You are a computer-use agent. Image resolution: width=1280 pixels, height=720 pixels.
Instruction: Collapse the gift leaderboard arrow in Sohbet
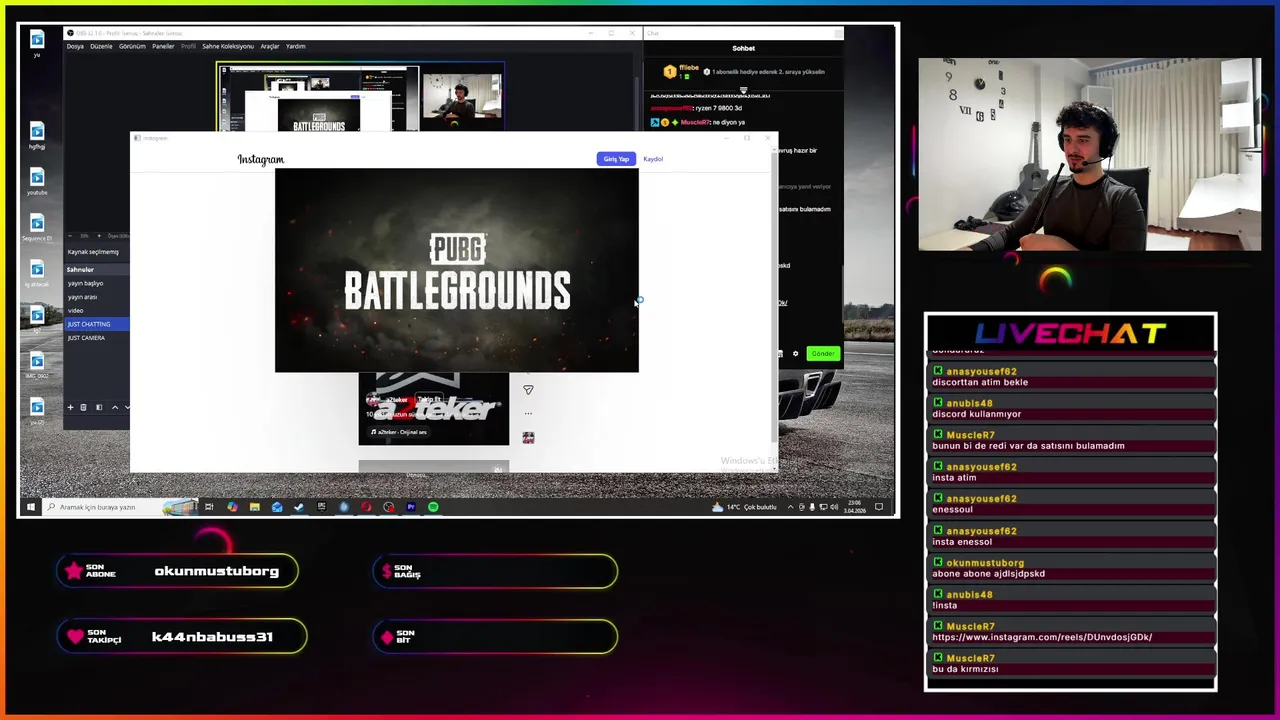(x=744, y=90)
